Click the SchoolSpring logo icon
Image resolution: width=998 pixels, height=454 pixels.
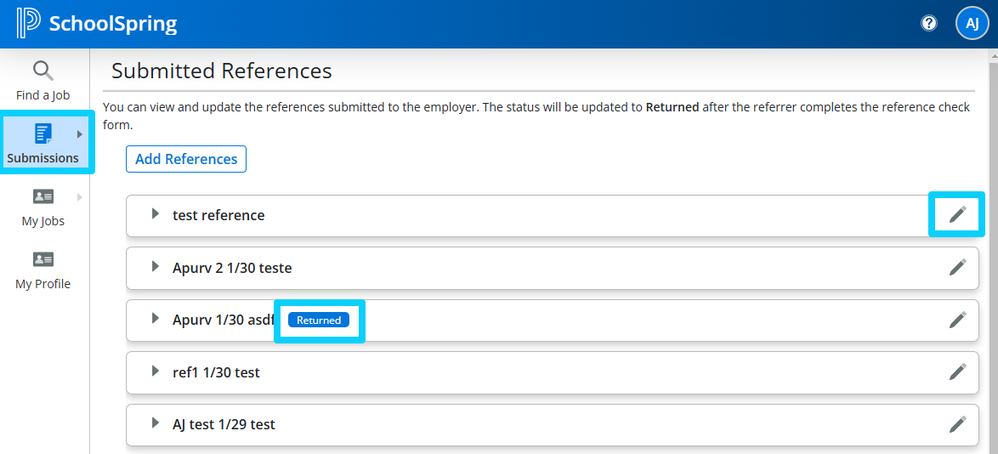click(29, 23)
